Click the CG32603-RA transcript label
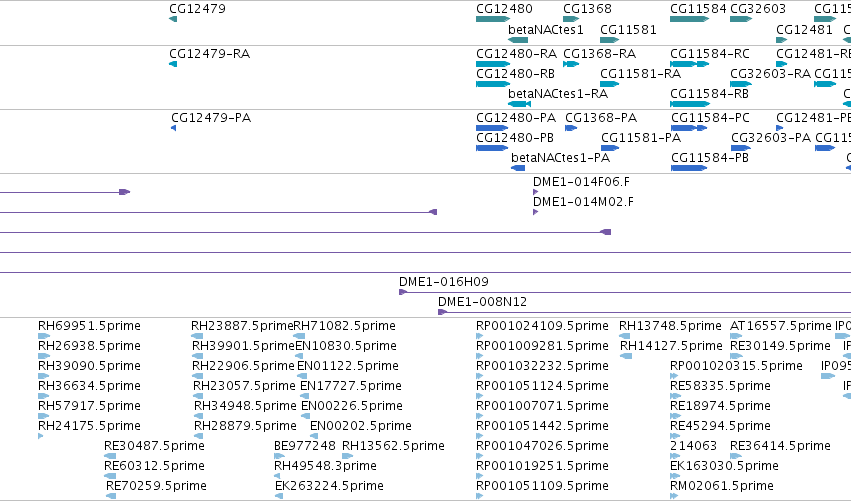Image resolution: width=851 pixels, height=501 pixels. 770,74
